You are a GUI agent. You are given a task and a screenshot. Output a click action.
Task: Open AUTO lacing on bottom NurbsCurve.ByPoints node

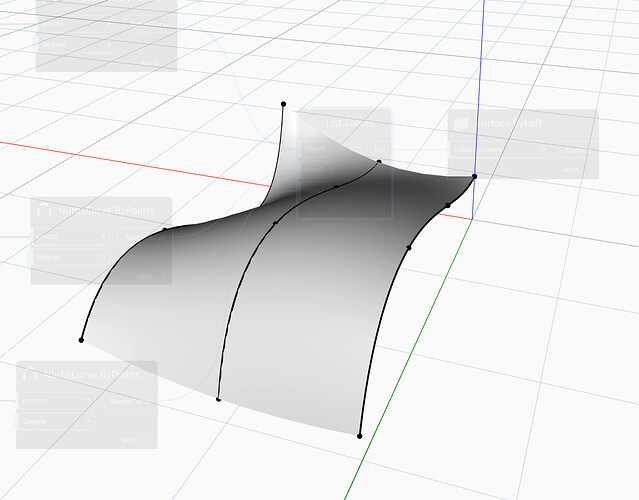coord(130,441)
